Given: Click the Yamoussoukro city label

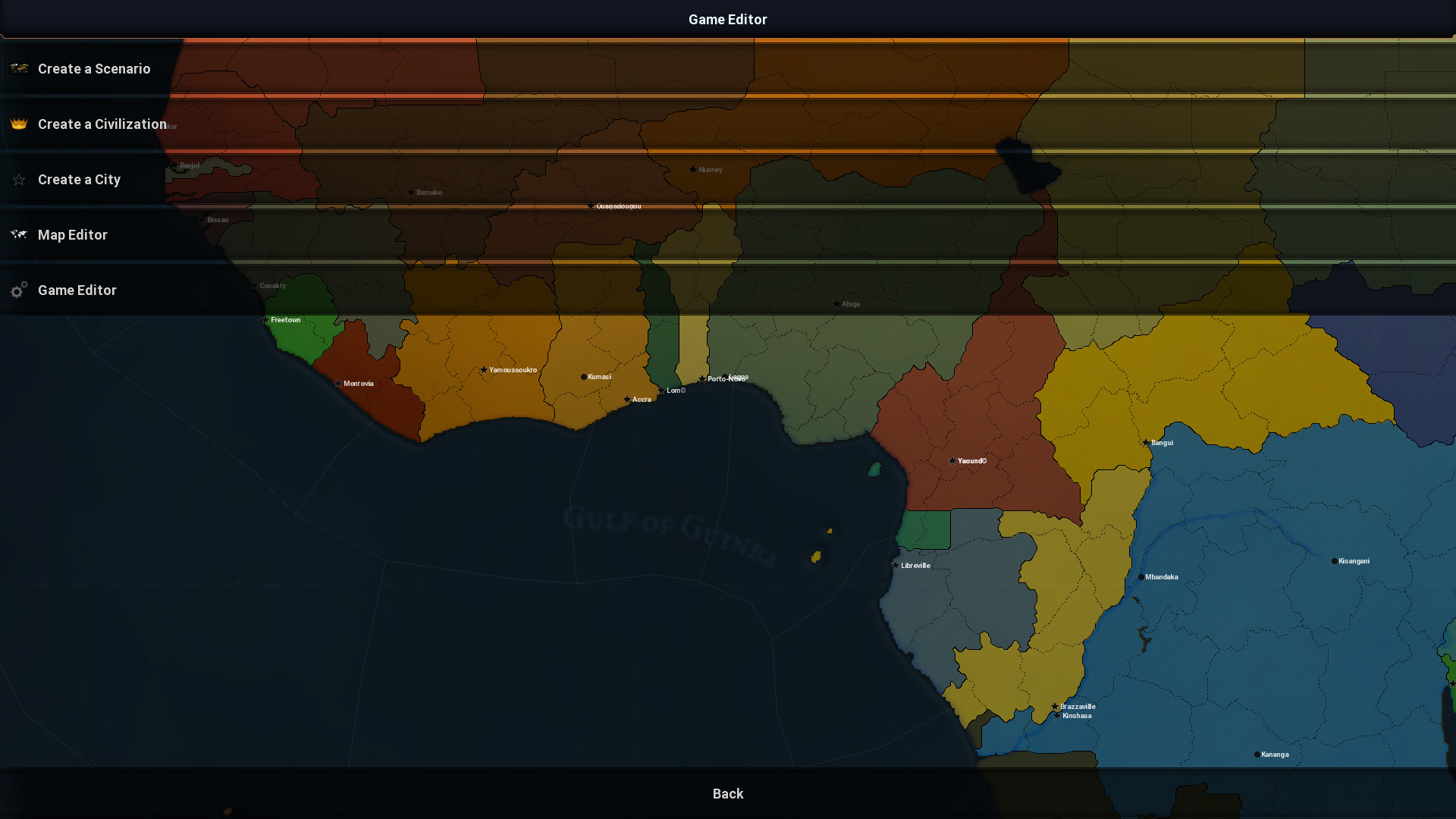Looking at the screenshot, I should (513, 370).
